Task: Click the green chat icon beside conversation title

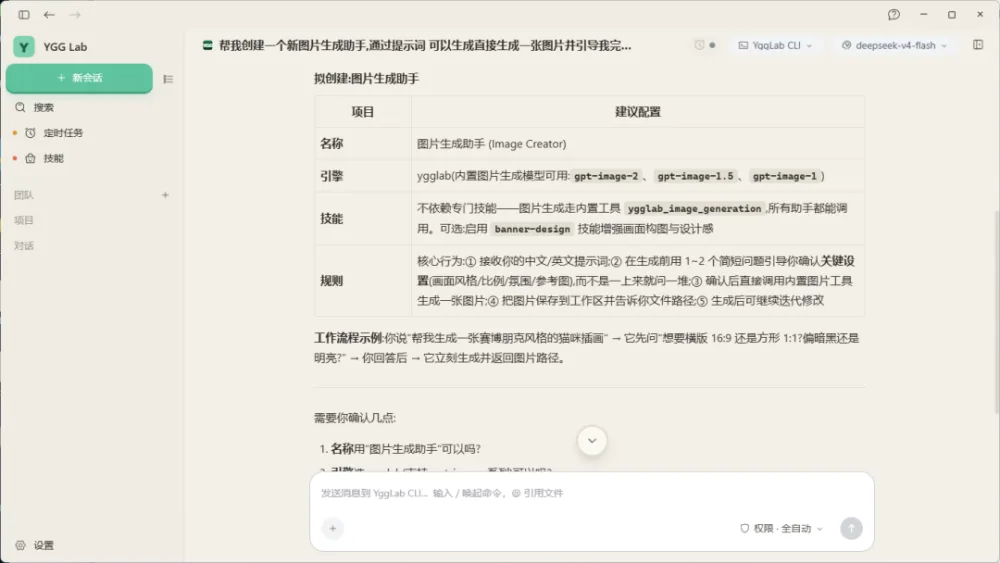Action: [207, 45]
